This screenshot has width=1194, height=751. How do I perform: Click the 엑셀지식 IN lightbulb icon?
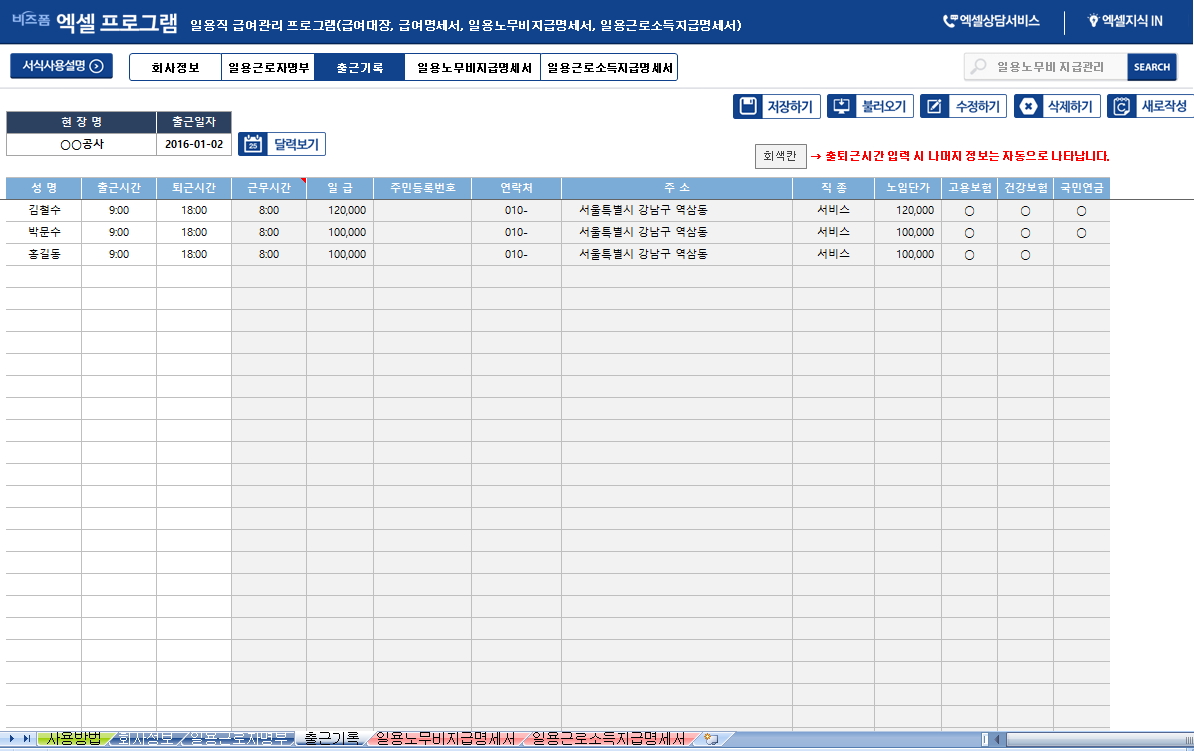[x=1093, y=21]
